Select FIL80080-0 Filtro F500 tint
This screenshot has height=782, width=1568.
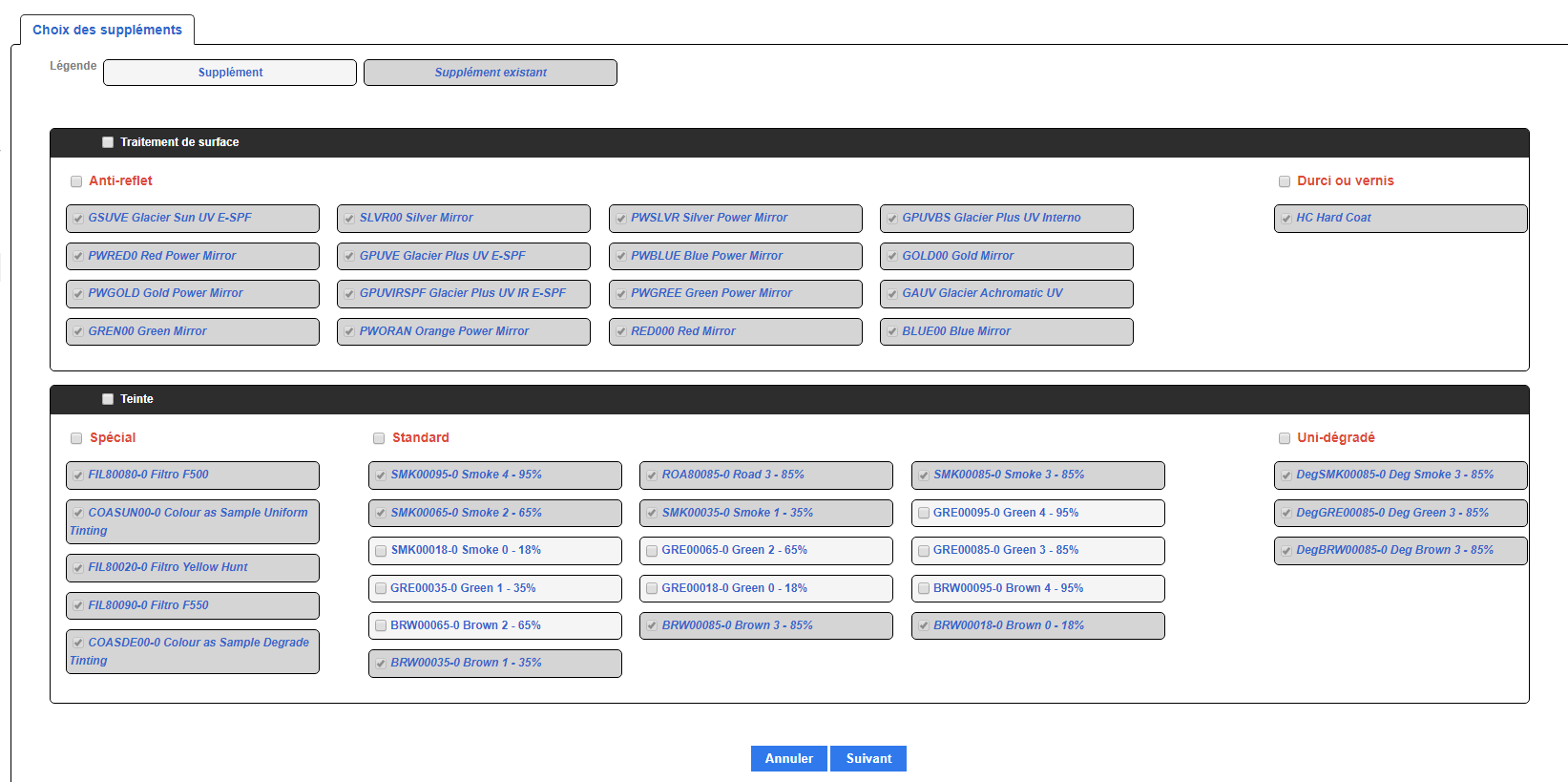[x=193, y=476]
